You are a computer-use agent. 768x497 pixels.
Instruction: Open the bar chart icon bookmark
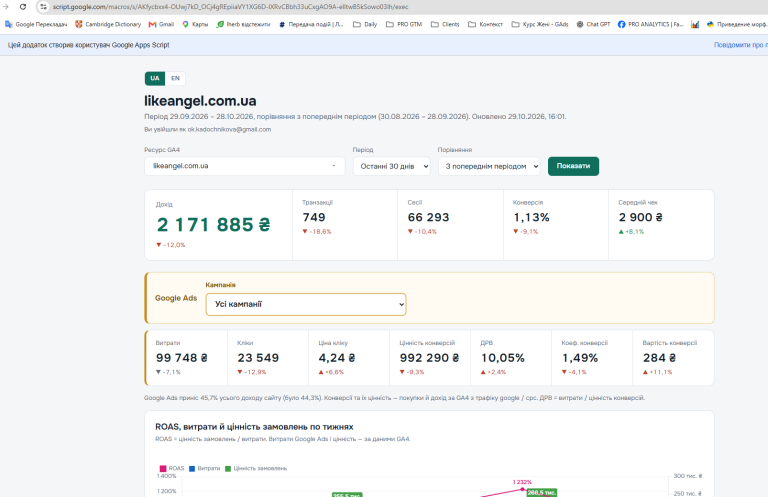pos(695,24)
